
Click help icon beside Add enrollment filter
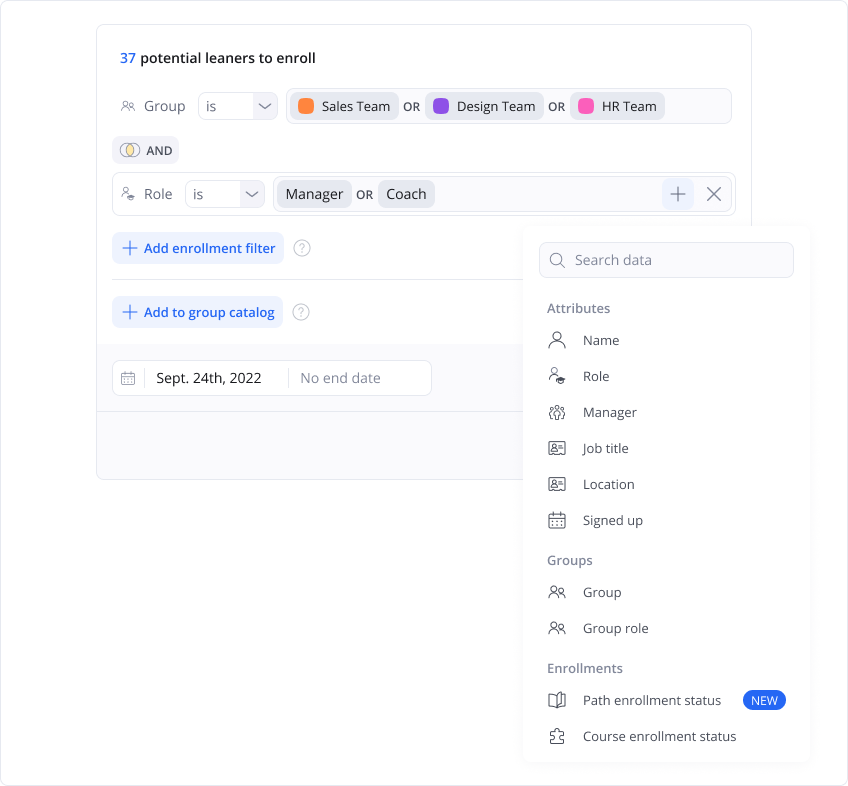[302, 248]
